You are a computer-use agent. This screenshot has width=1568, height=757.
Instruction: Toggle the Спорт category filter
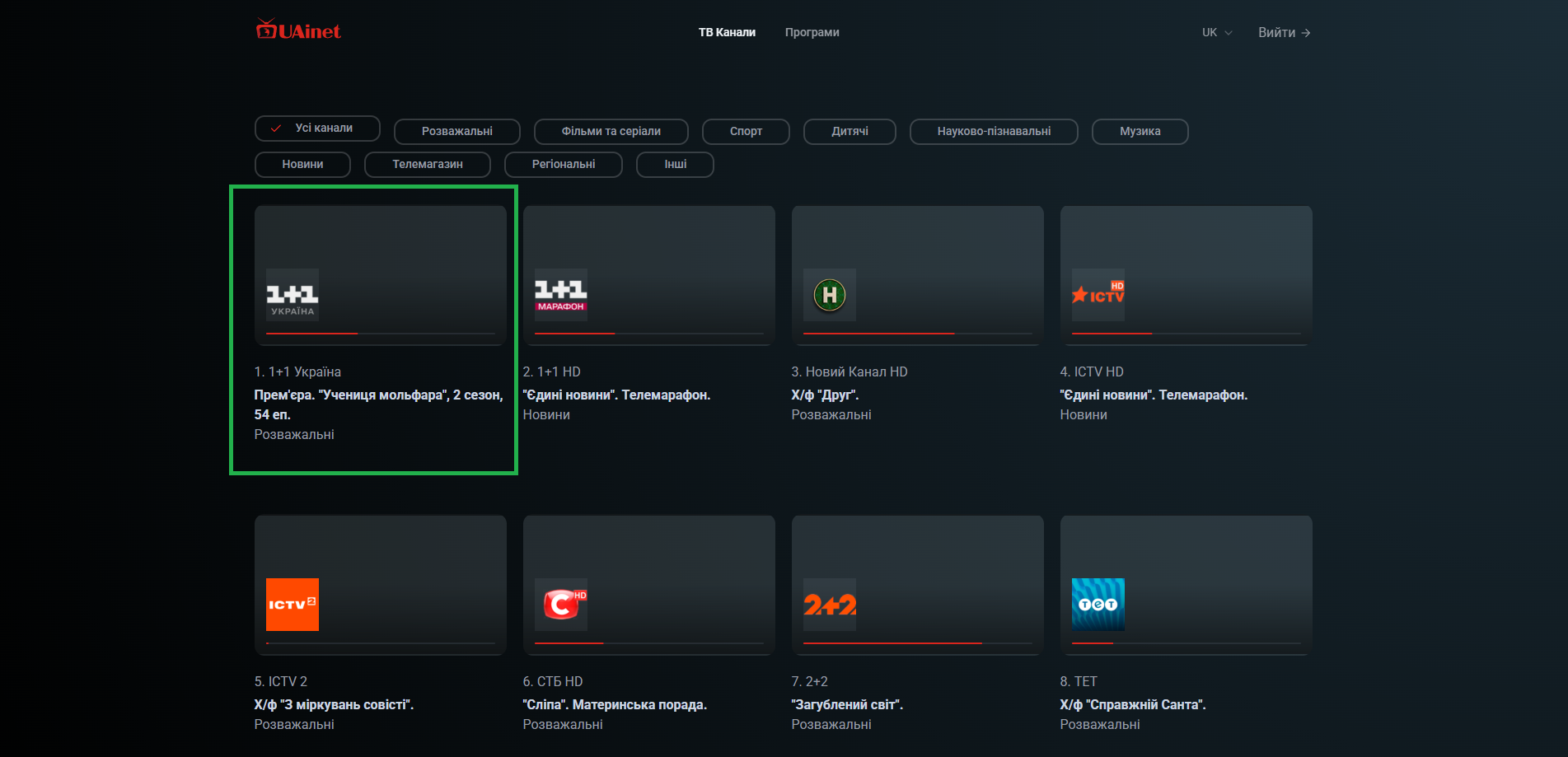click(745, 131)
